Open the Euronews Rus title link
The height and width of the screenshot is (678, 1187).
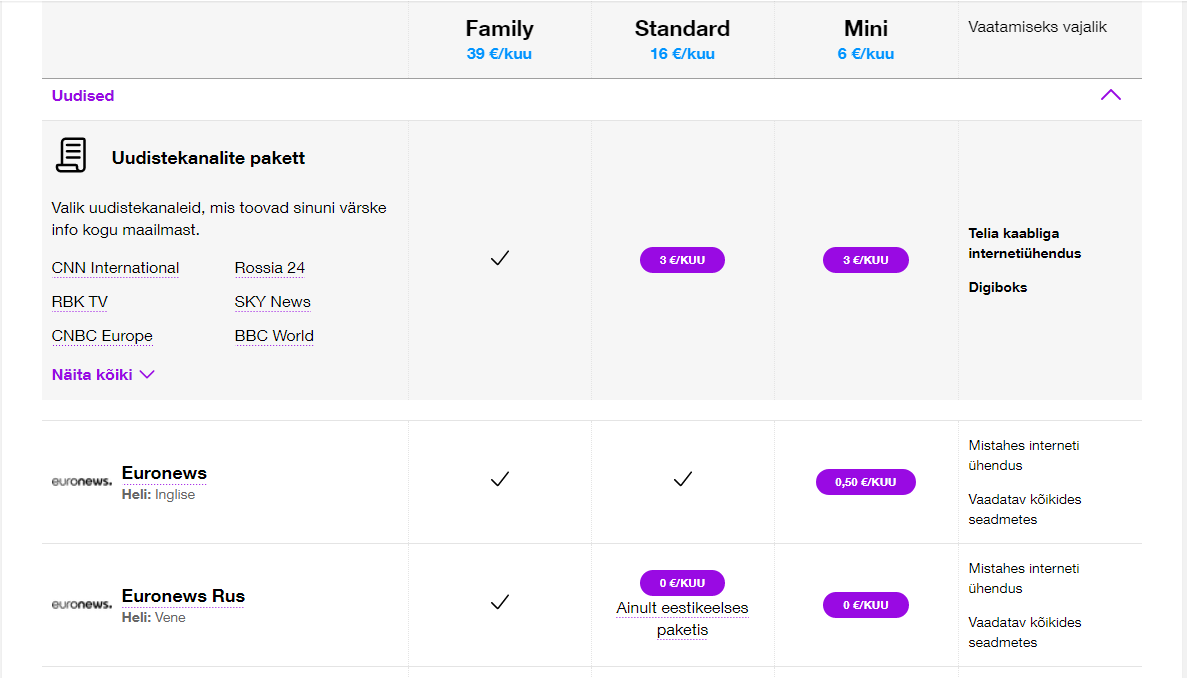tap(183, 596)
